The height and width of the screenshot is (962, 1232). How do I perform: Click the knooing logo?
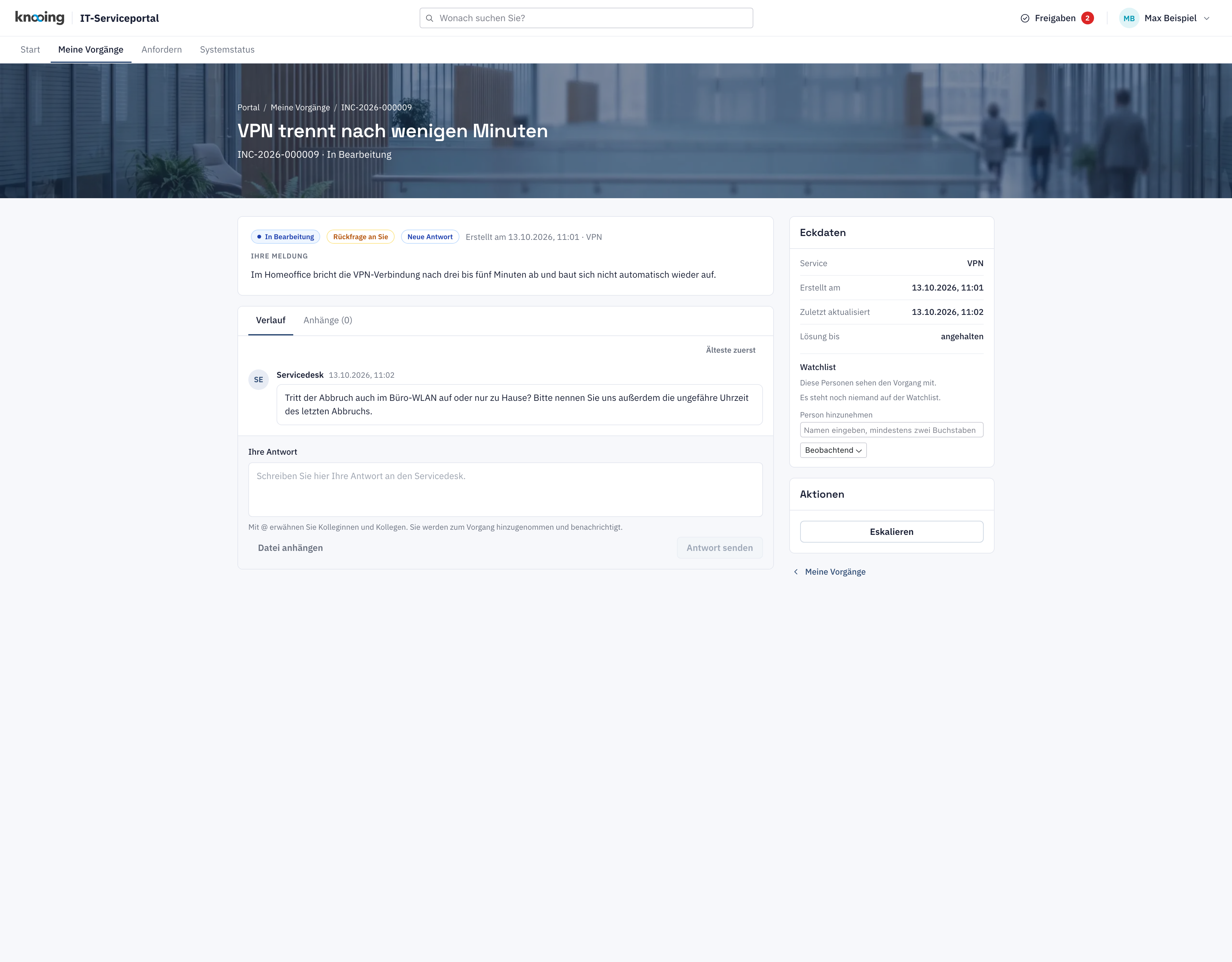tap(39, 18)
